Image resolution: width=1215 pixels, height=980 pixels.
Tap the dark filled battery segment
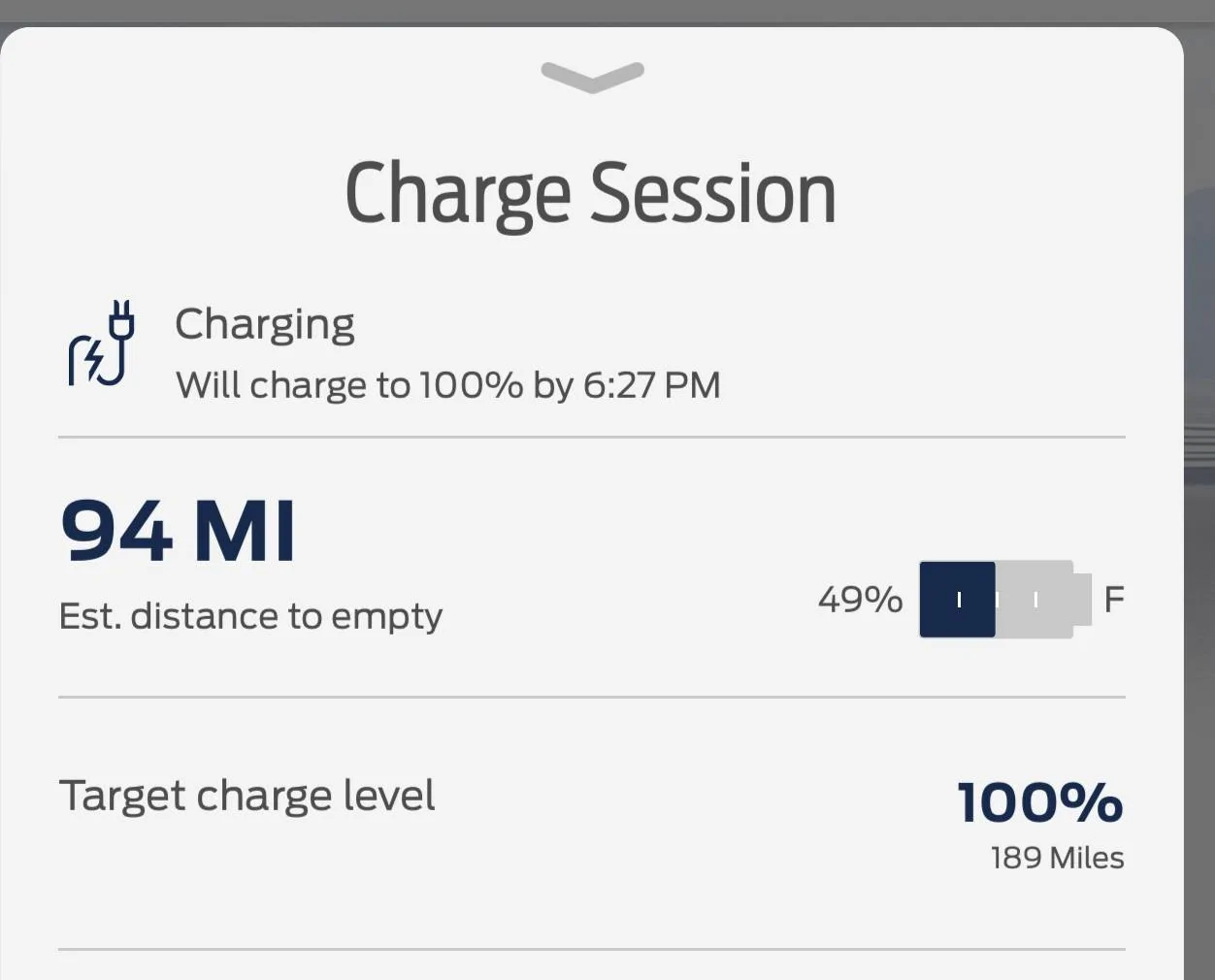957,599
